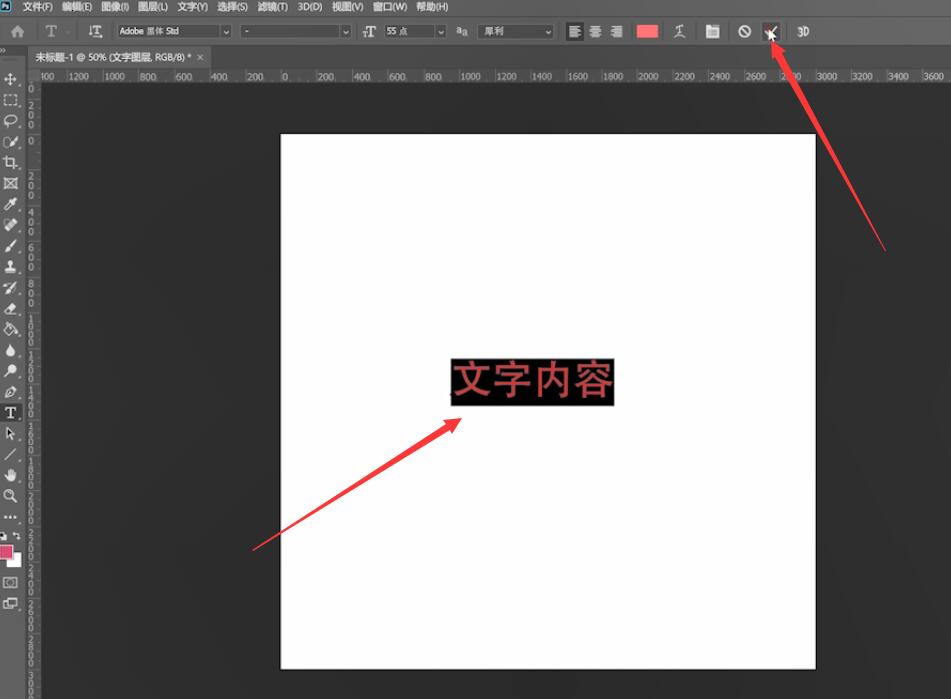
Task: Open the 编辑(E) menu
Action: (x=77, y=7)
